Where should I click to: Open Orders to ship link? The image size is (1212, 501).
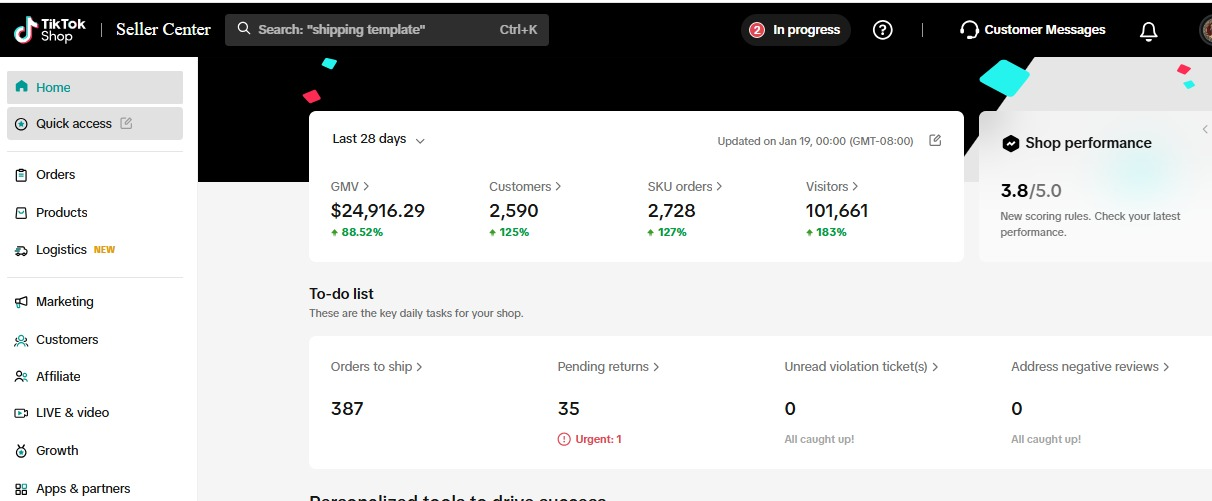point(376,367)
